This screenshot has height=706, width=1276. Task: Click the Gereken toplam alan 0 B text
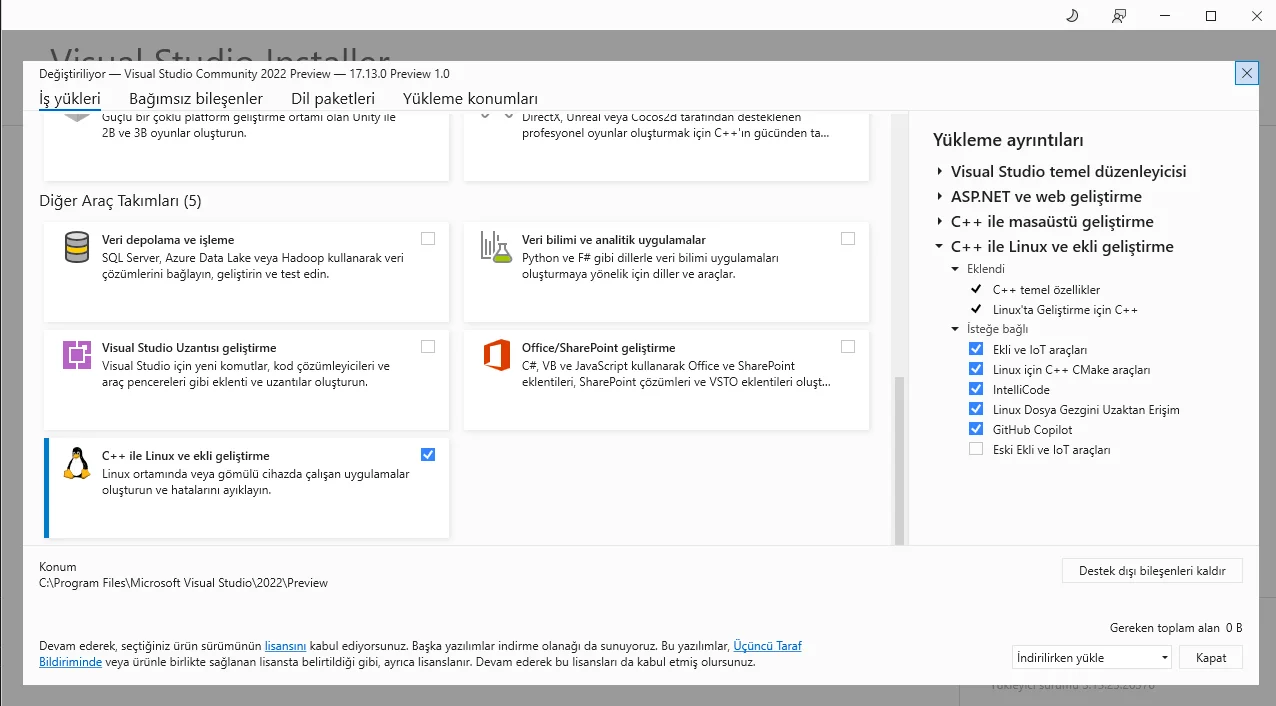1176,628
